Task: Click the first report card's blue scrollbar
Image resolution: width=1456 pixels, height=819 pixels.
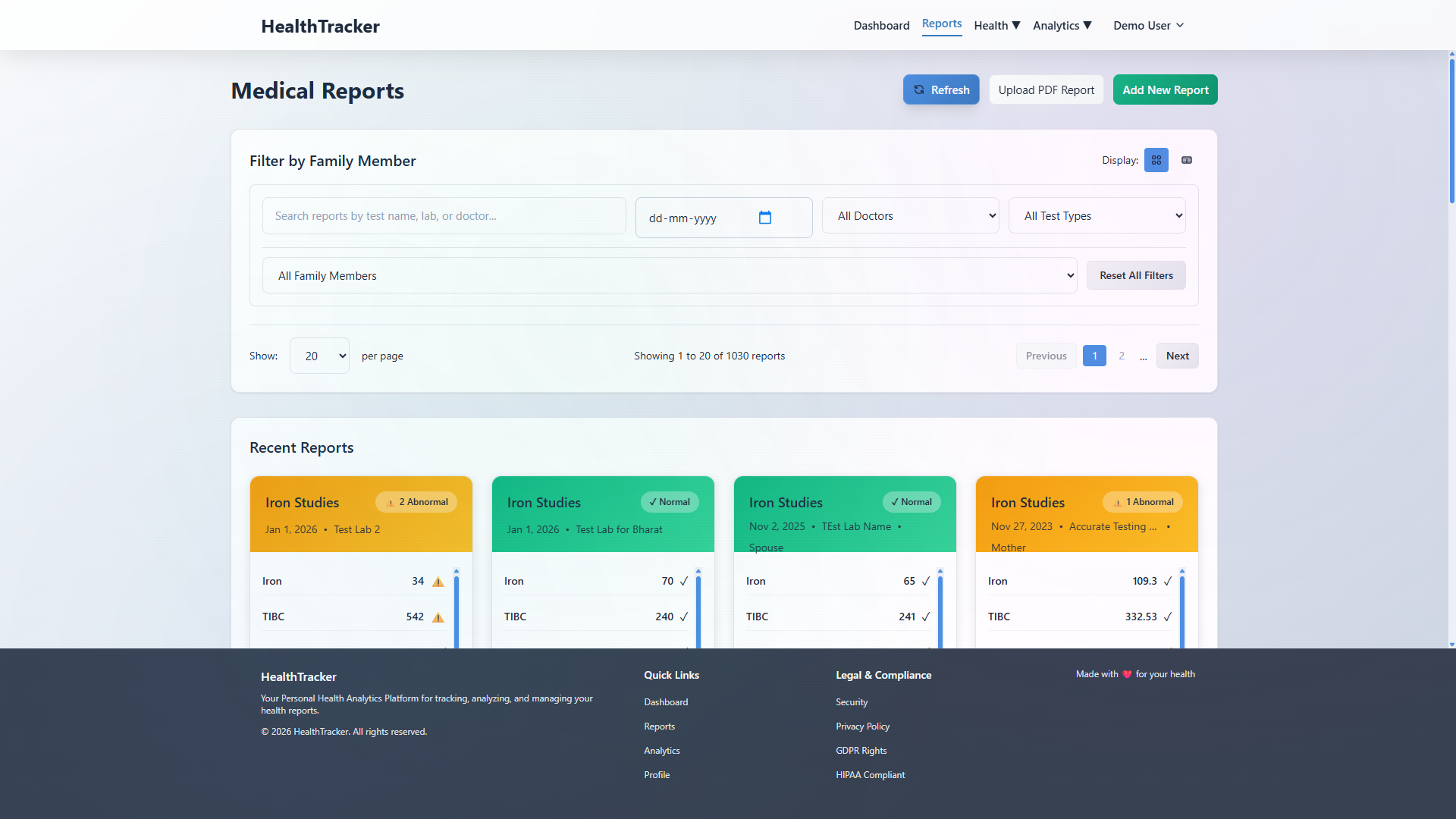Action: [457, 610]
